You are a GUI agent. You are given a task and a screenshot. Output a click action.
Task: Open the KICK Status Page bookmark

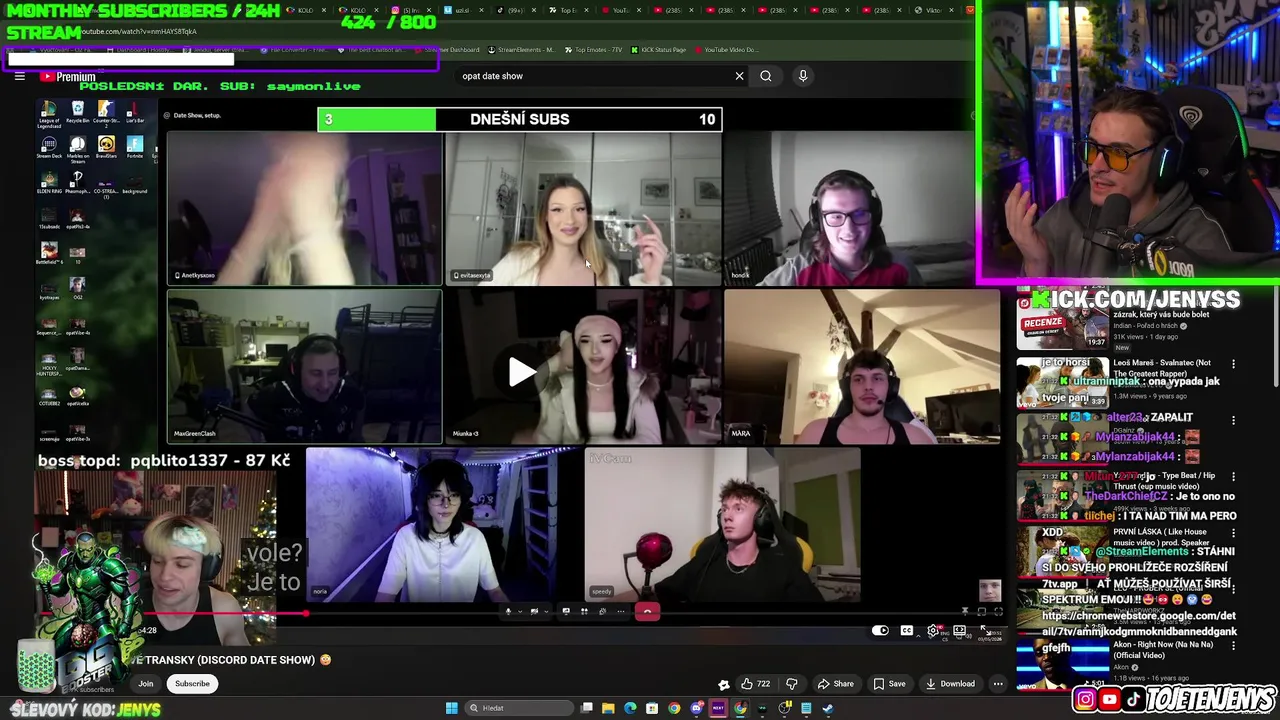point(659,50)
